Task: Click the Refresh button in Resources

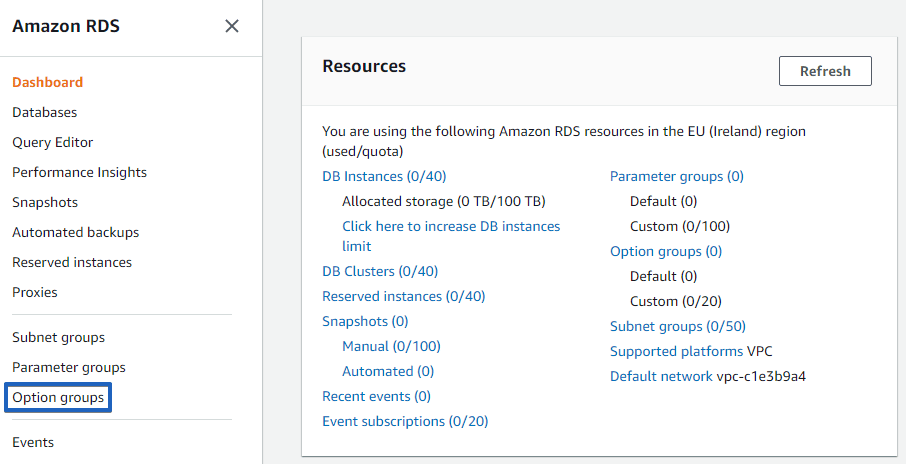Action: tap(825, 71)
